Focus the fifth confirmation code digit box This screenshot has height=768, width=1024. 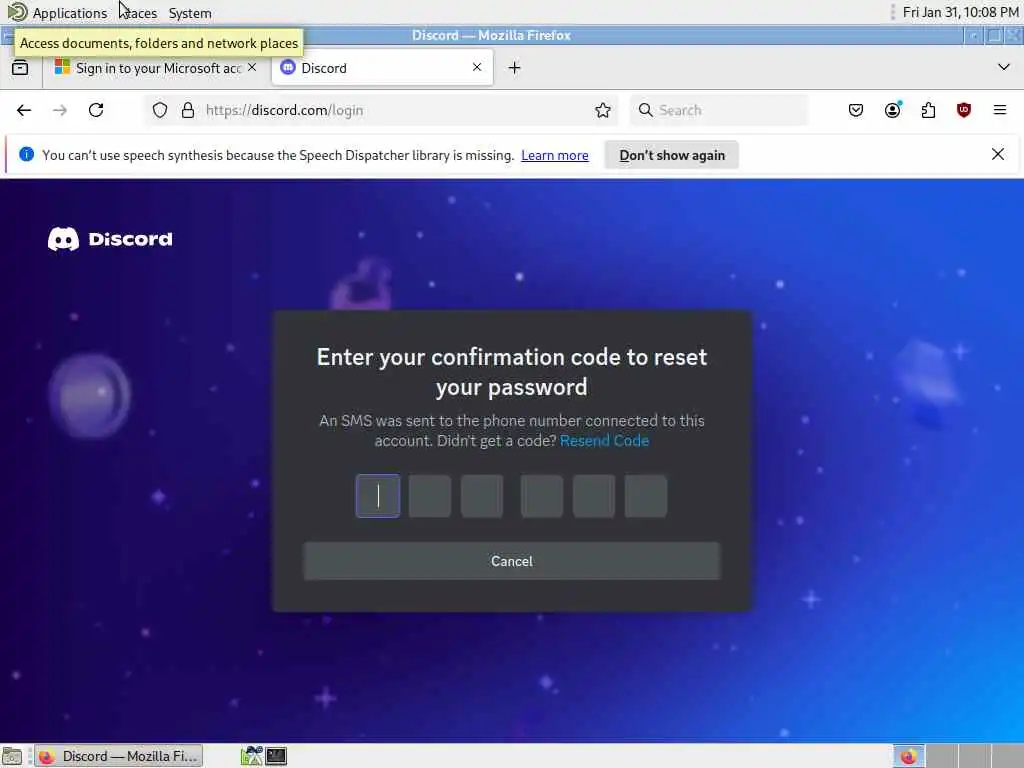pos(594,496)
